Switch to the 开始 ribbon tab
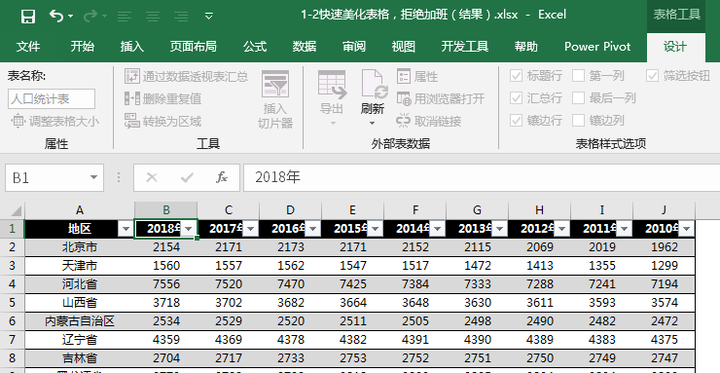Screen dimensions: 720x373 point(82,46)
